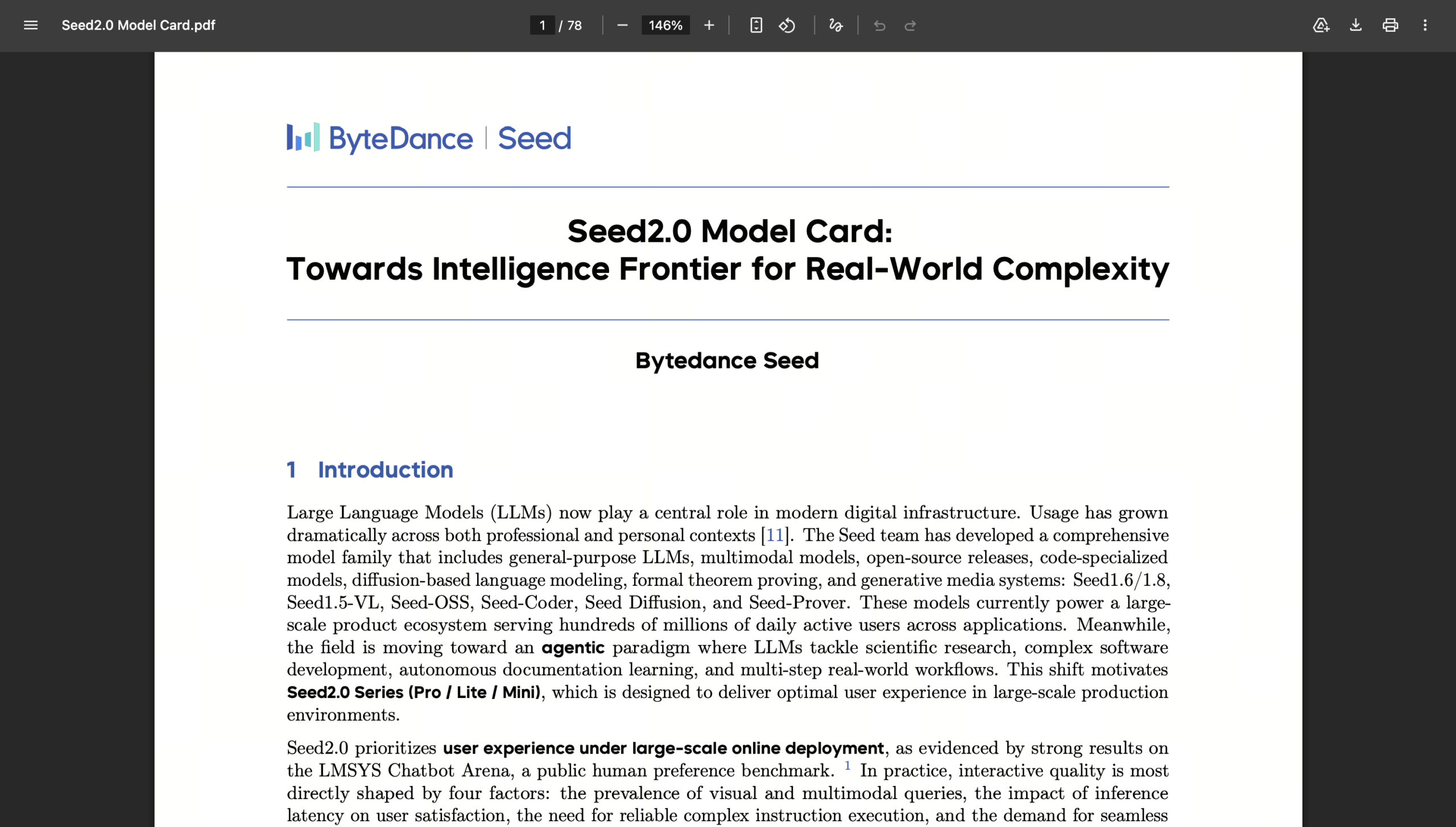The height and width of the screenshot is (827, 1456).
Task: Open the sidebar menu hamburger icon
Action: 31,25
